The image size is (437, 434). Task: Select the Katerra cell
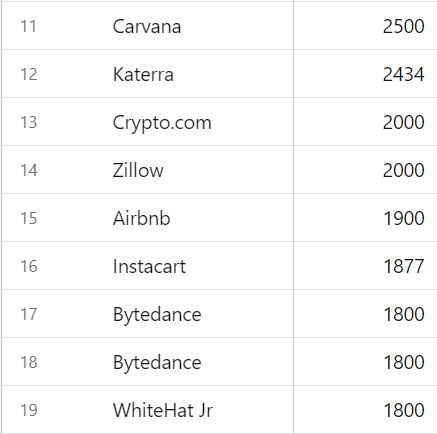coord(143,74)
